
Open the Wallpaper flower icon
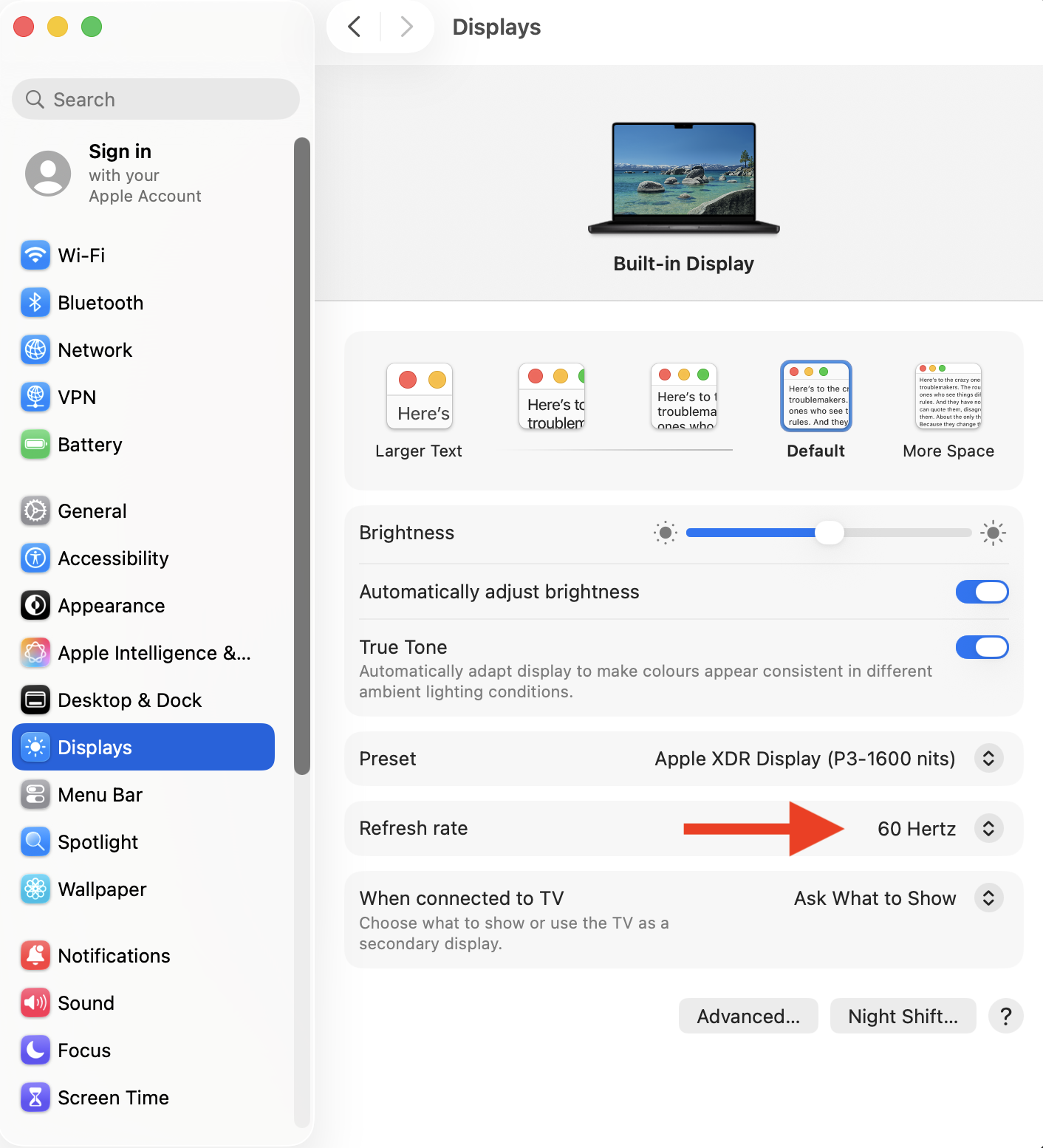click(35, 889)
